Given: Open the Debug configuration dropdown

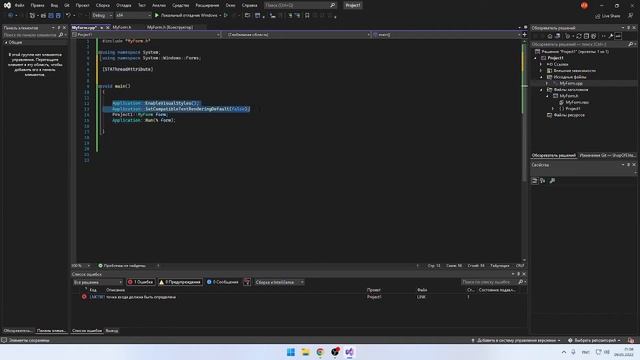Looking at the screenshot, I should coord(102,16).
